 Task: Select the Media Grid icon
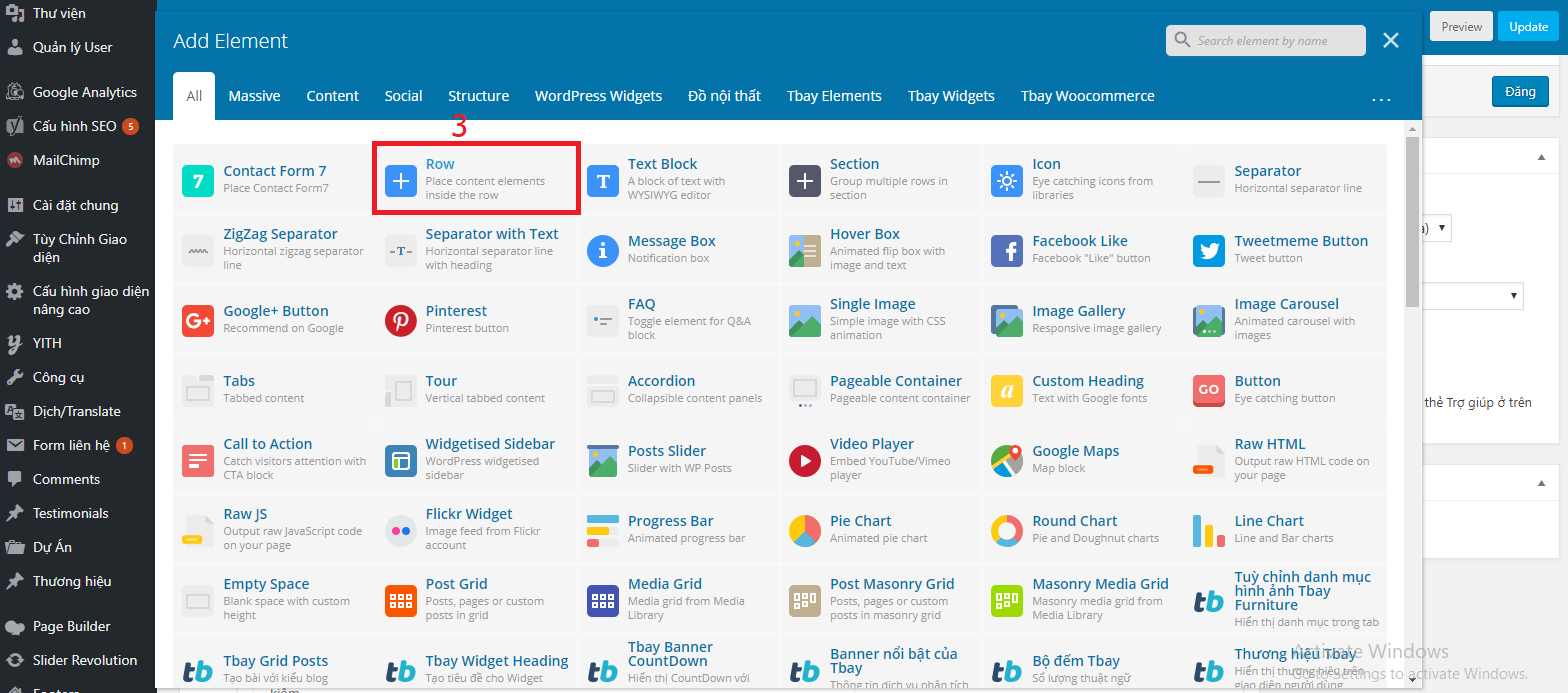[x=603, y=601]
